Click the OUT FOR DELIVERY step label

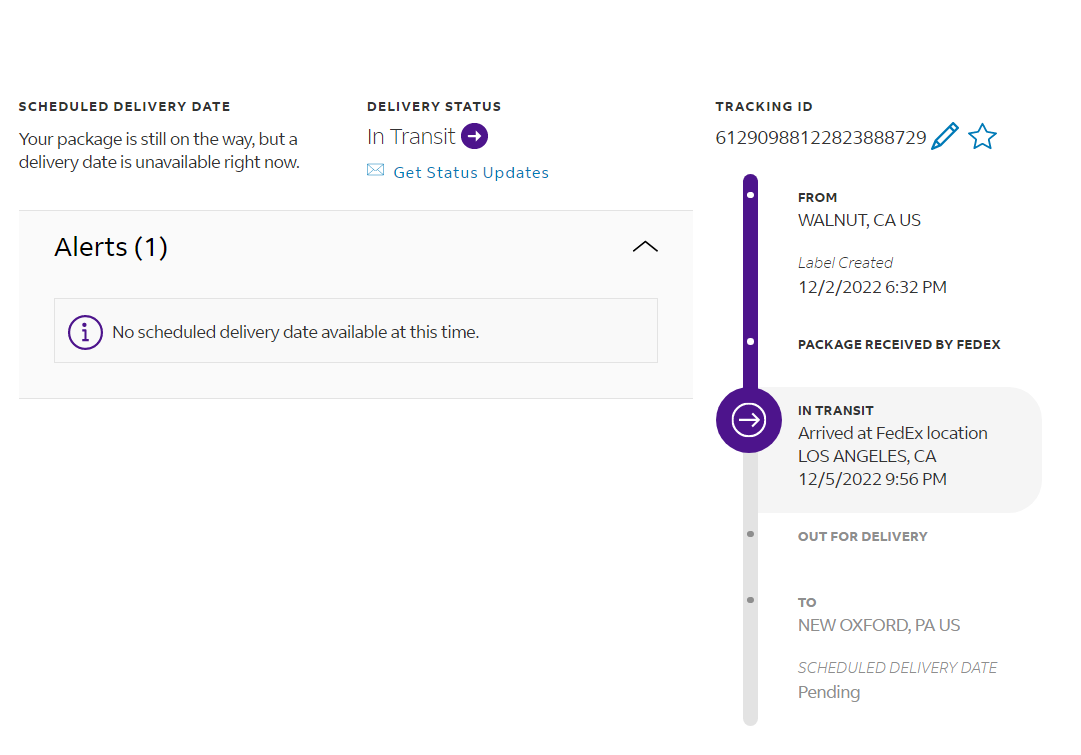coord(862,537)
